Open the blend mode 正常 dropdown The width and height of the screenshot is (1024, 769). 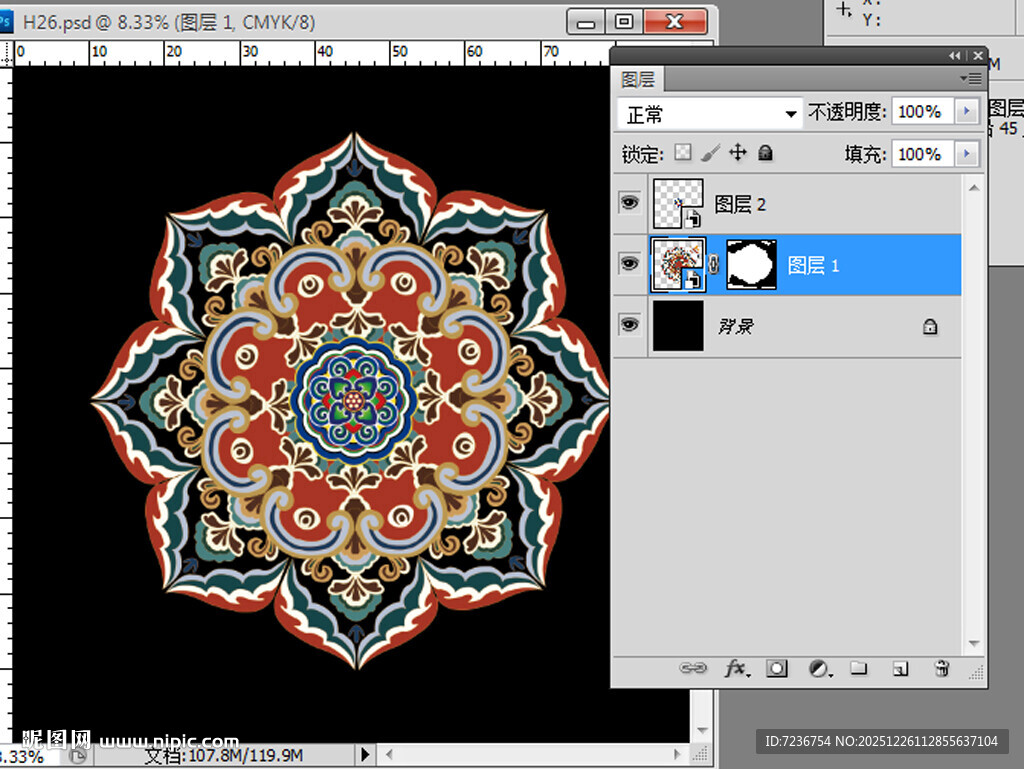coord(710,113)
